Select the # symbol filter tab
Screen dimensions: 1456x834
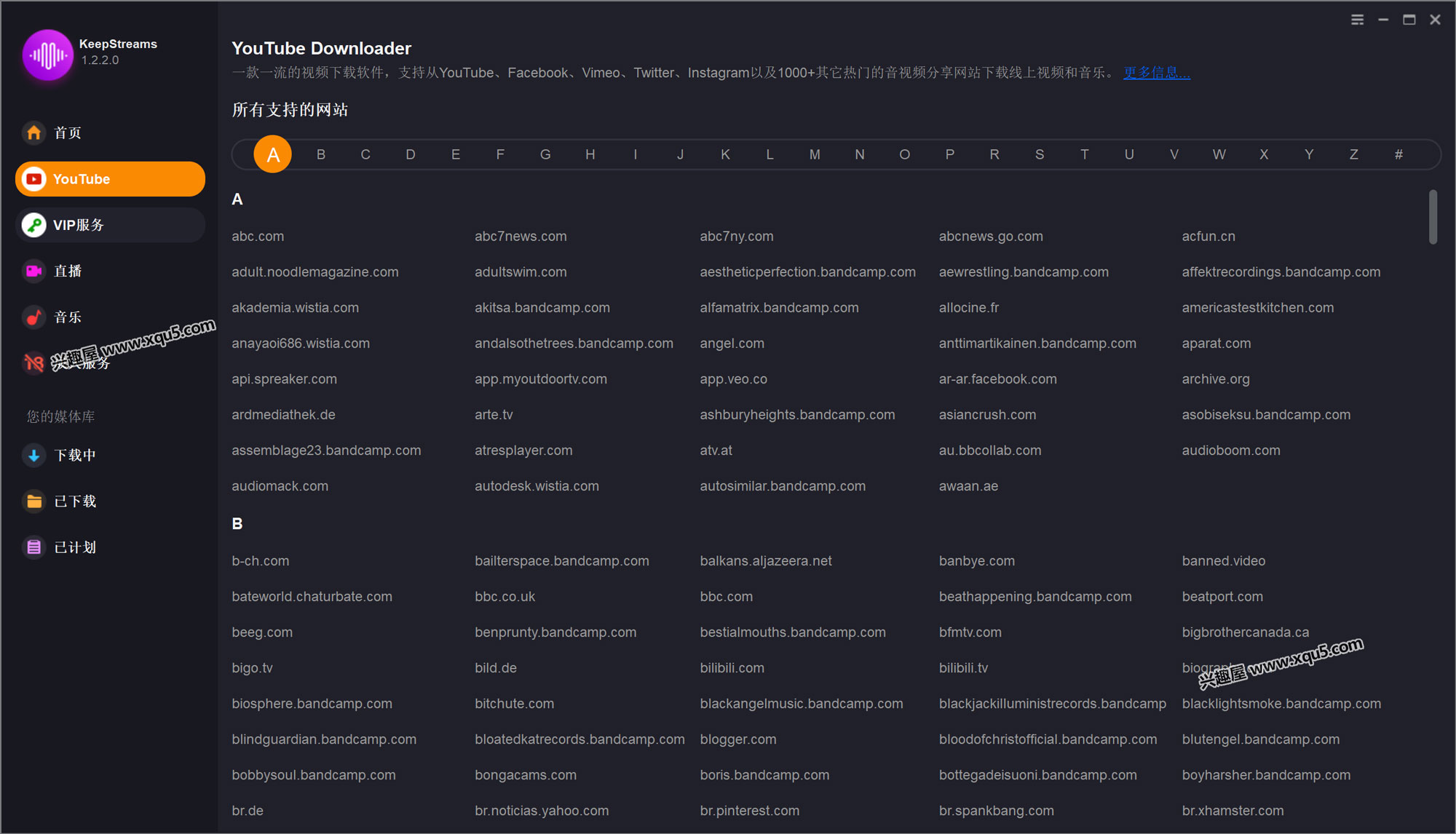click(x=1398, y=154)
